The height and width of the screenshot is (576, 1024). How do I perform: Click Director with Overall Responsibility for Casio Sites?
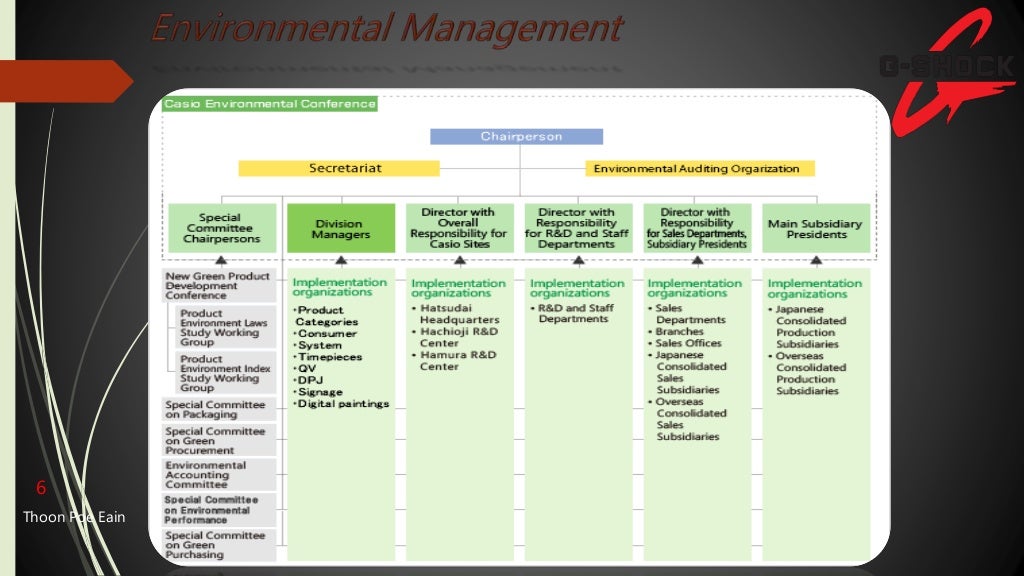460,228
